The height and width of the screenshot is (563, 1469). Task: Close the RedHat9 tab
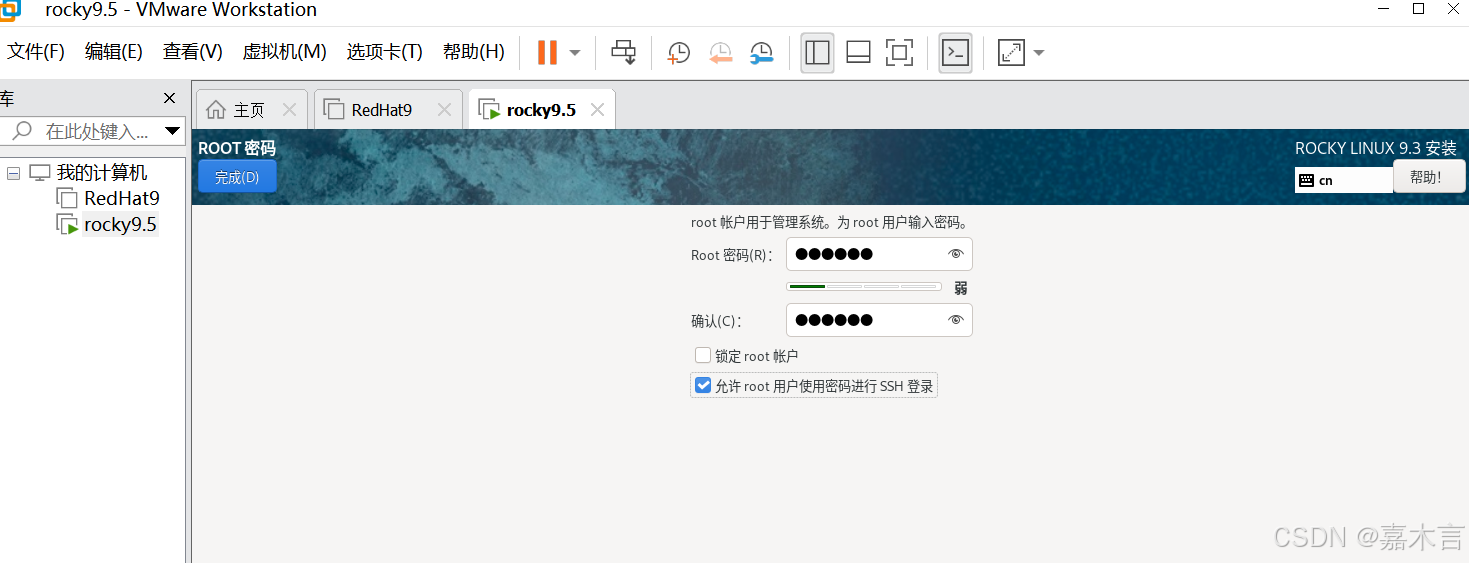[445, 110]
